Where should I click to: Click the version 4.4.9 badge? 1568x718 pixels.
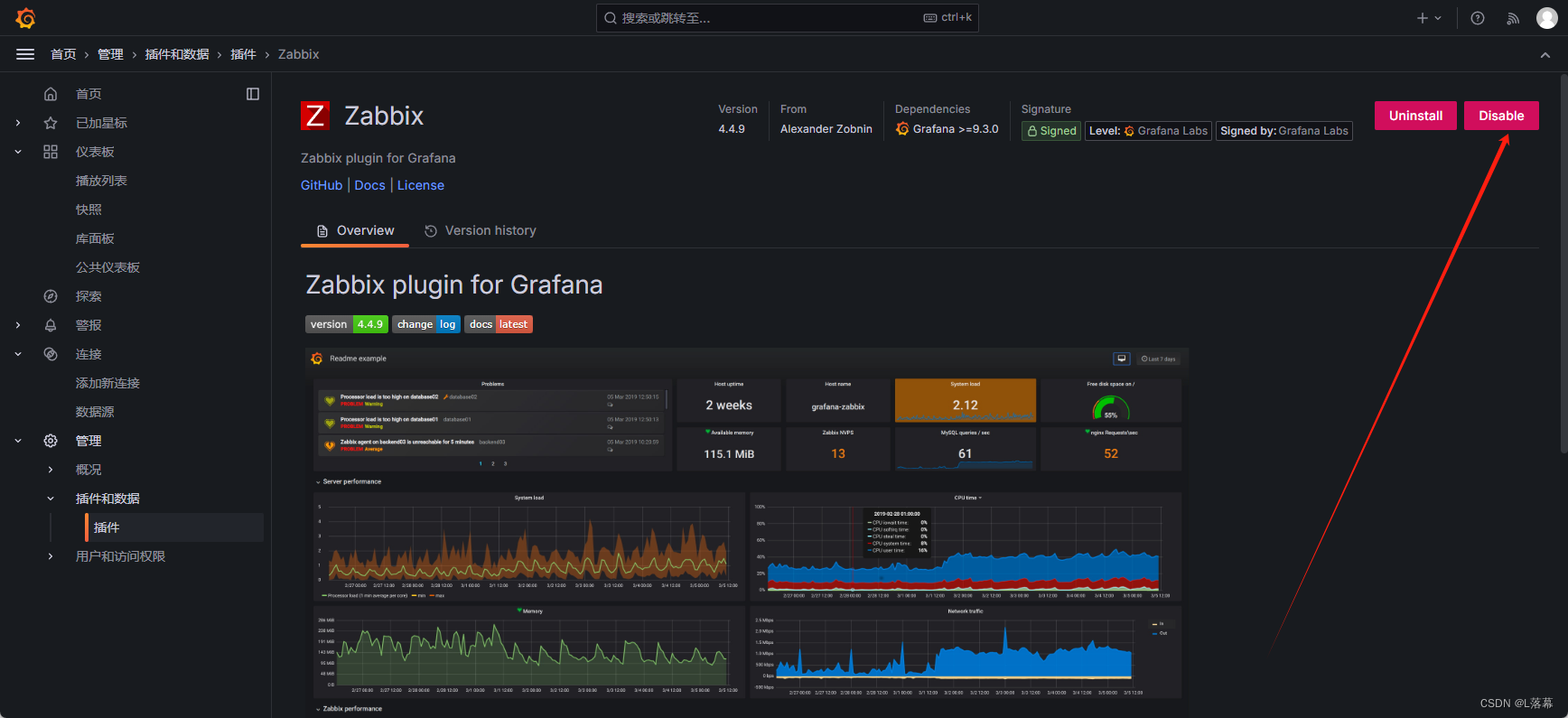pos(347,324)
